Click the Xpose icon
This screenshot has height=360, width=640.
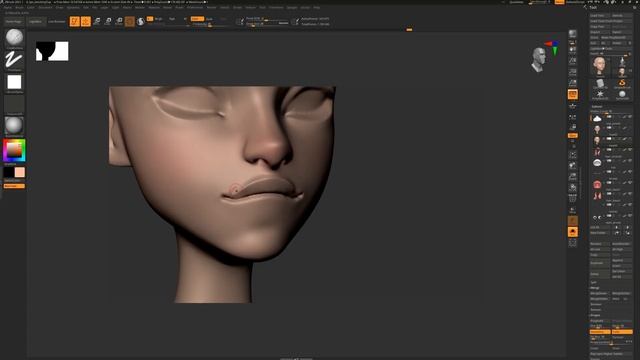tap(573, 243)
